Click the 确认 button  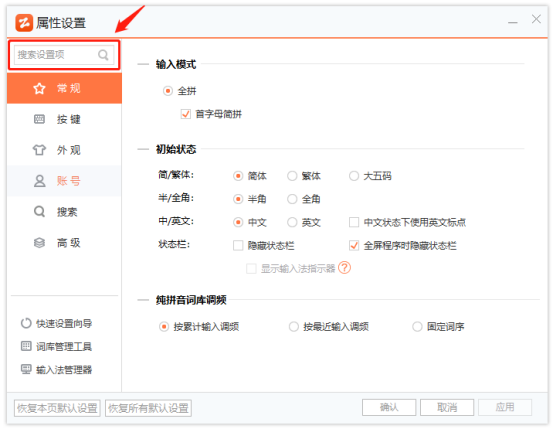click(x=389, y=407)
